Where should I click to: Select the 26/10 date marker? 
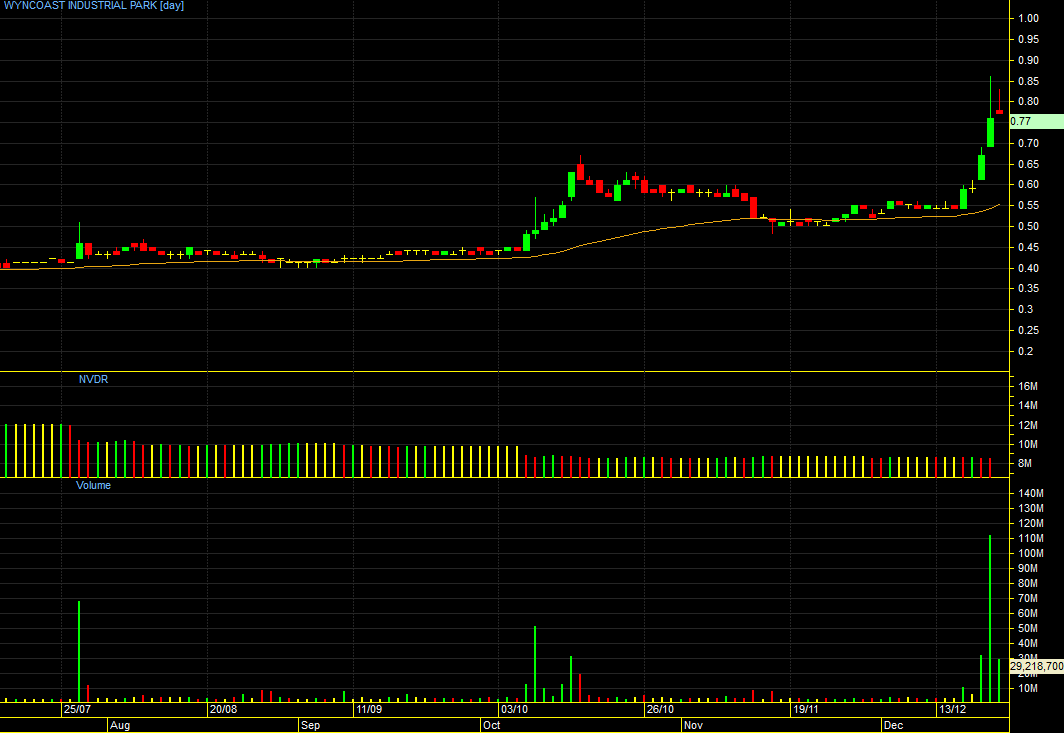(660, 709)
